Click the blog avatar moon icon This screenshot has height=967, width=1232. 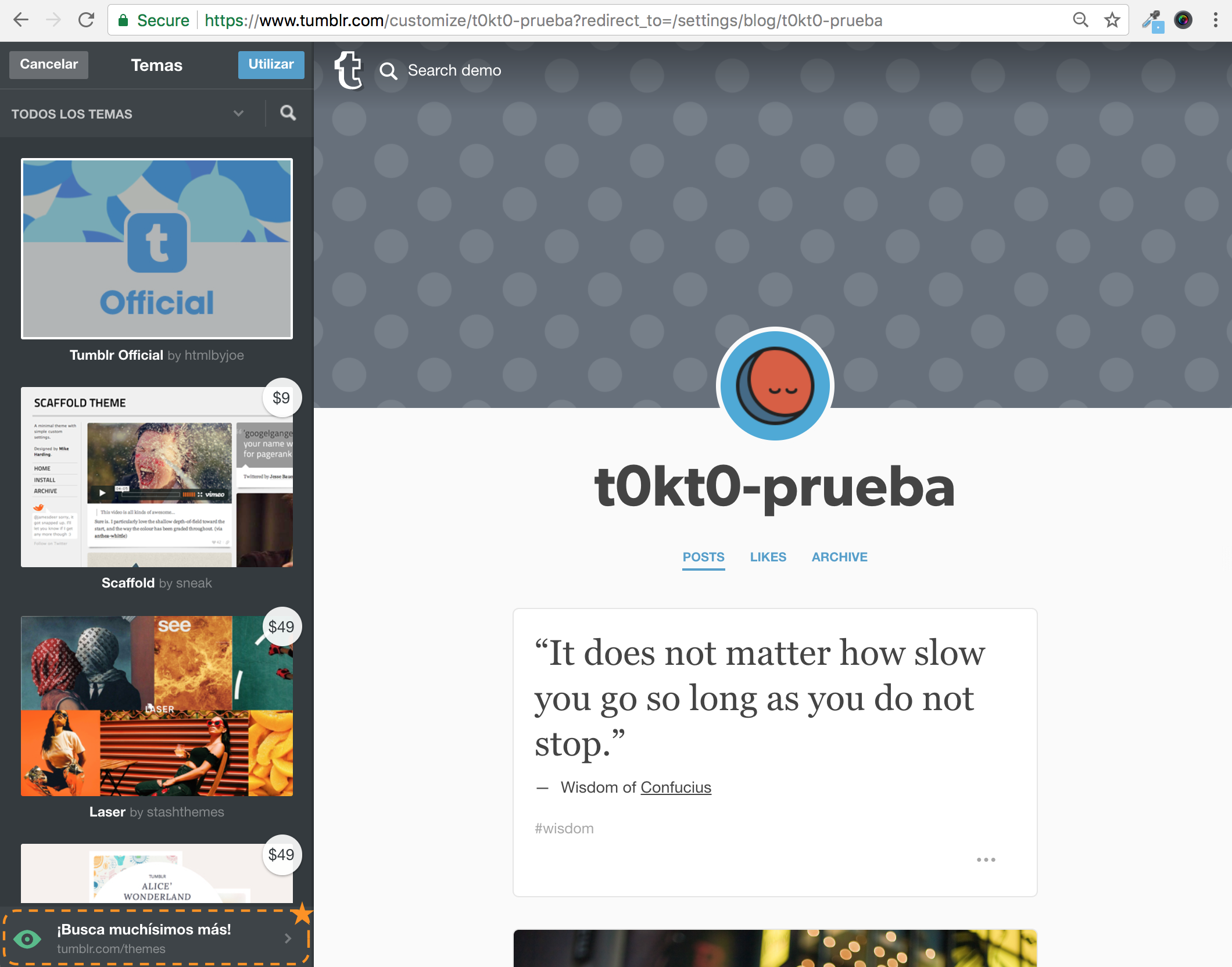[x=775, y=386]
